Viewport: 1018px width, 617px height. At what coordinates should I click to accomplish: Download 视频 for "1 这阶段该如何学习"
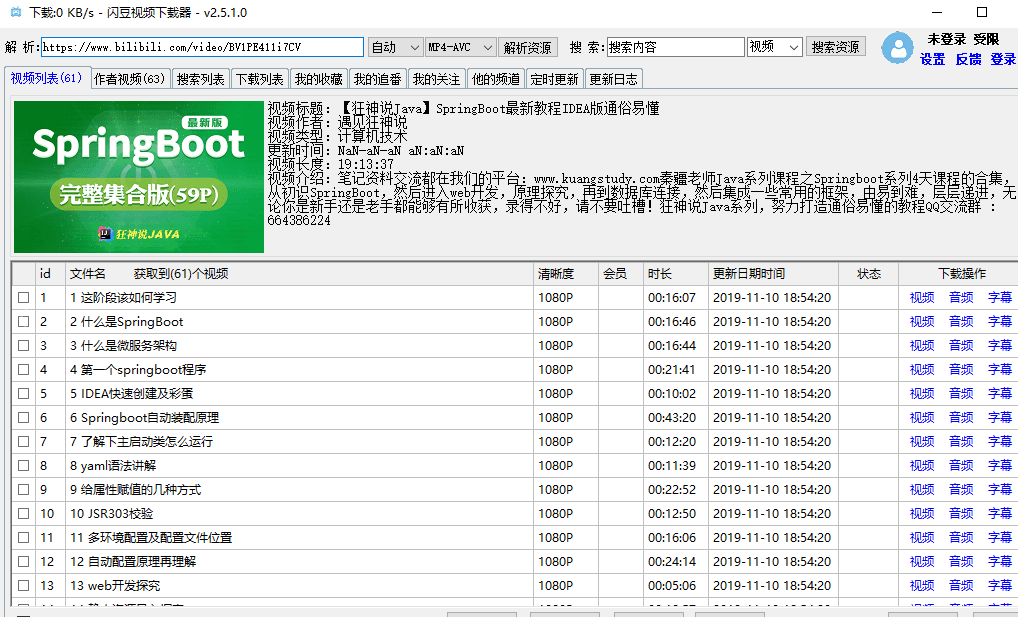coord(921,297)
